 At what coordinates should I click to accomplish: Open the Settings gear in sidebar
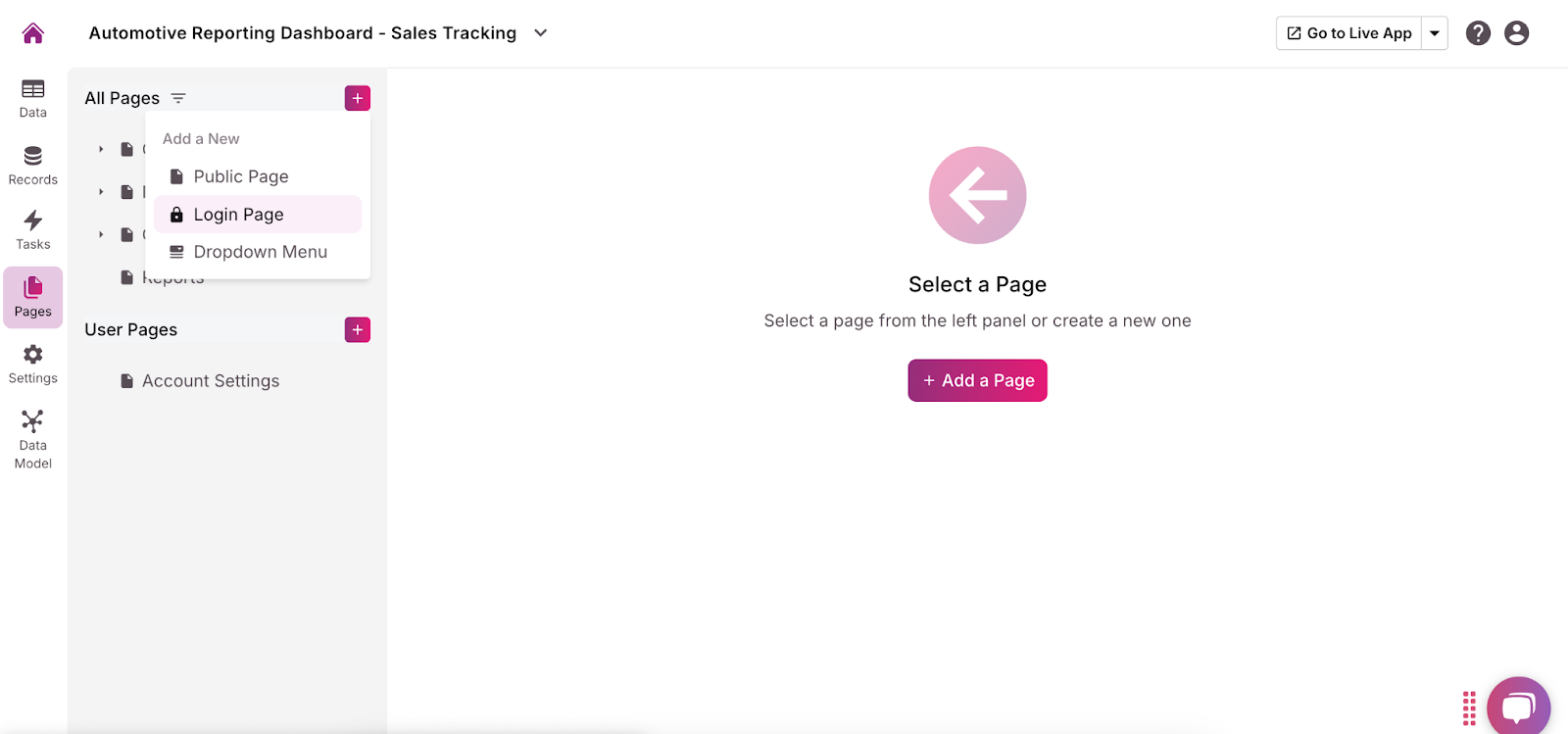click(x=32, y=365)
